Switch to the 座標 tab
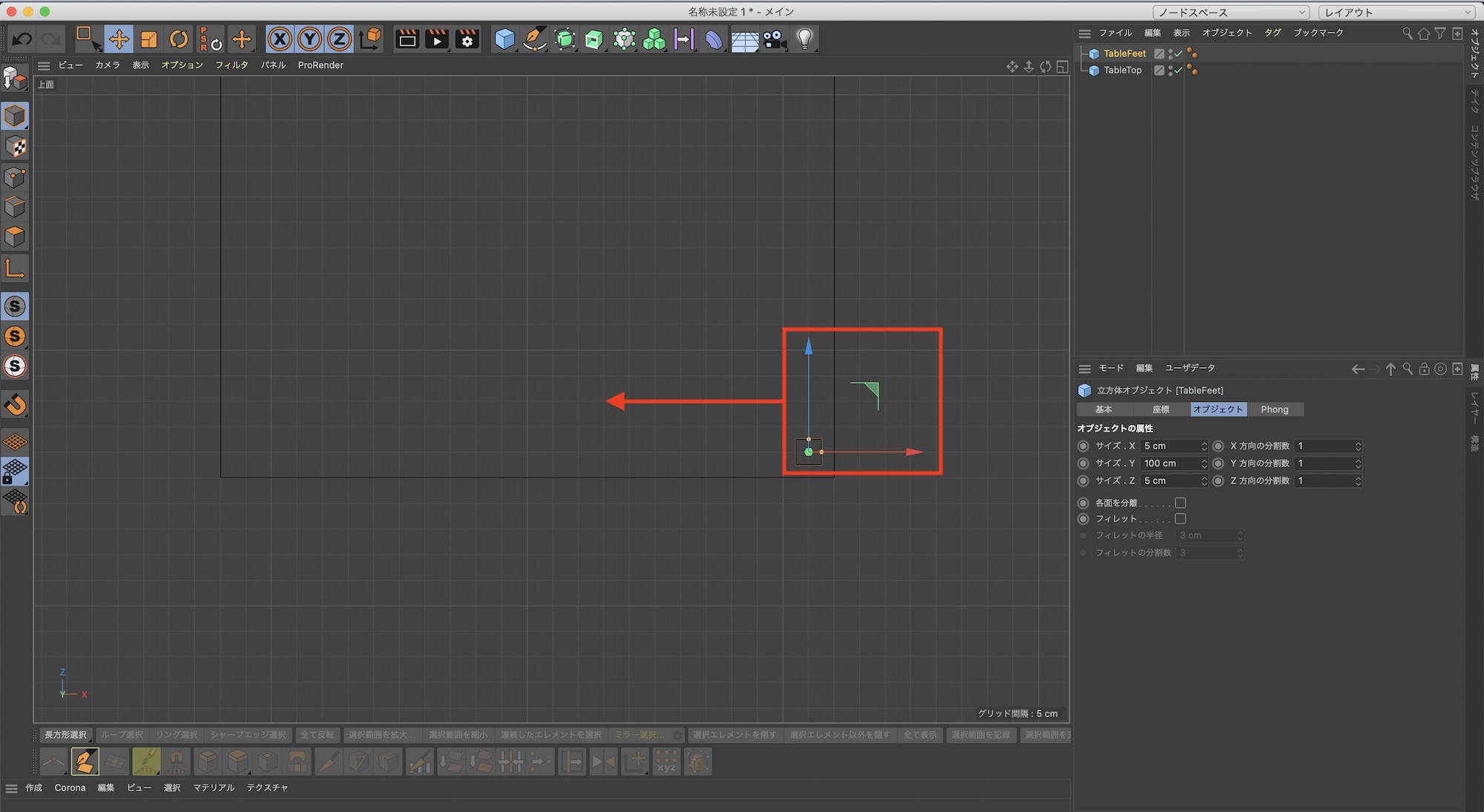The width and height of the screenshot is (1484, 812). pos(1160,409)
